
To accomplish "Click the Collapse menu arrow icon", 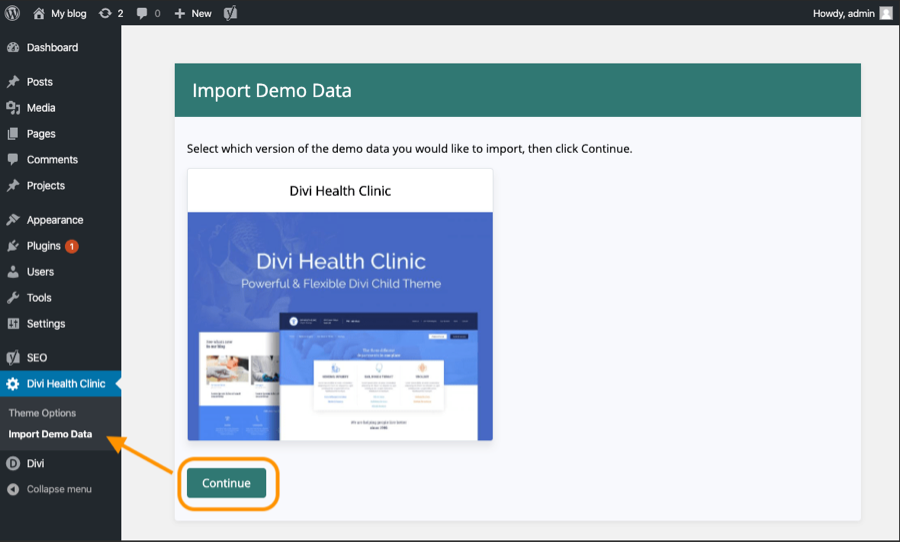I will (x=13, y=489).
